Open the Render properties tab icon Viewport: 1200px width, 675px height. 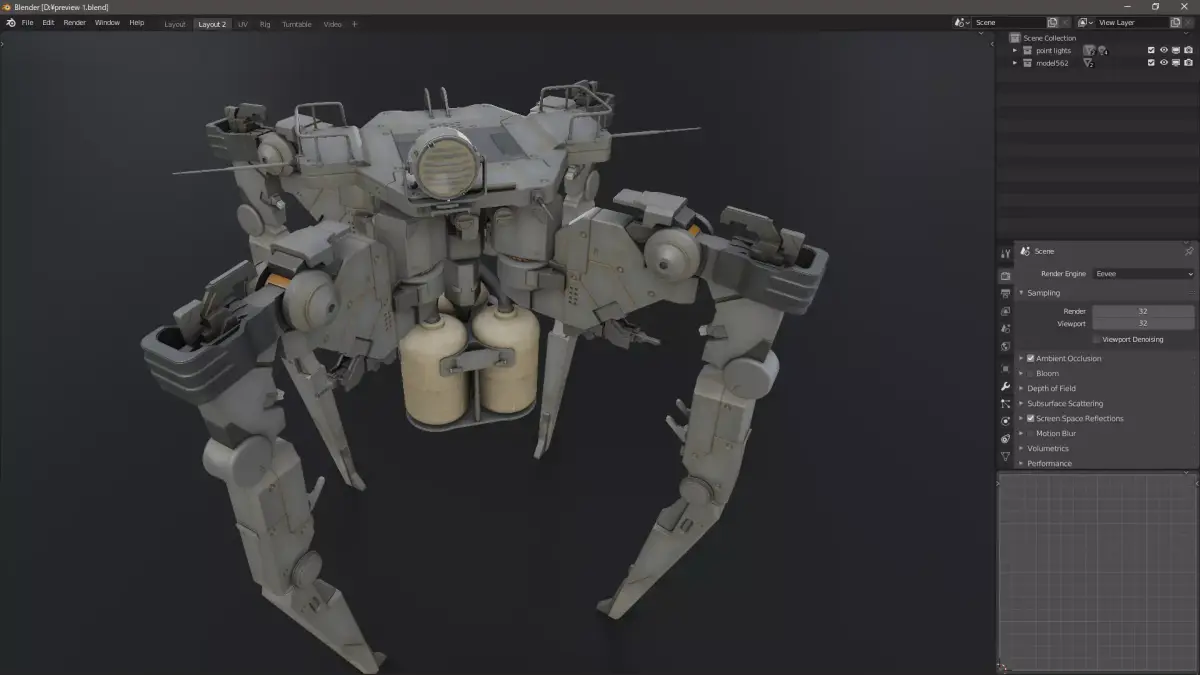[1005, 276]
